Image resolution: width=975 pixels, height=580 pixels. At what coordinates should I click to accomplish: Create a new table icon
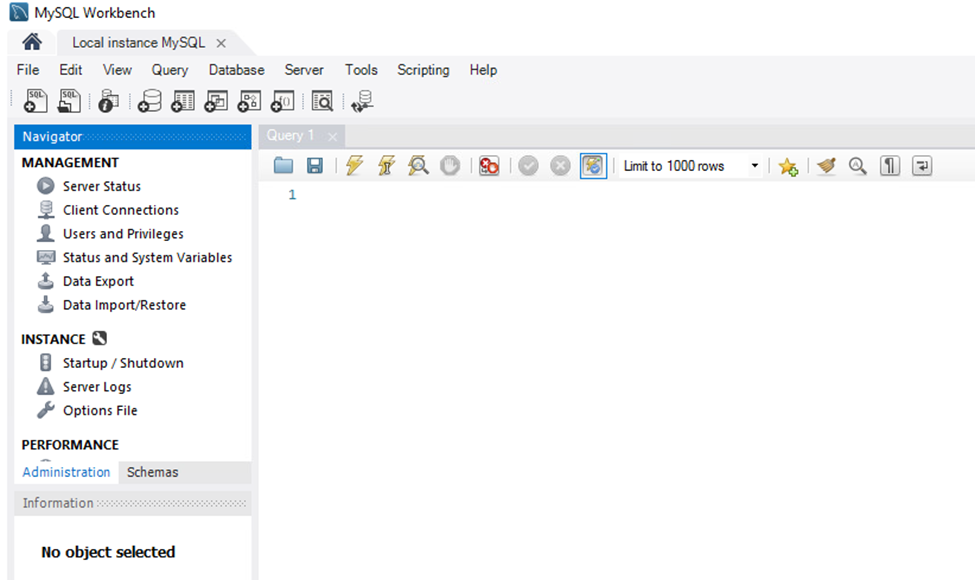tap(183, 101)
